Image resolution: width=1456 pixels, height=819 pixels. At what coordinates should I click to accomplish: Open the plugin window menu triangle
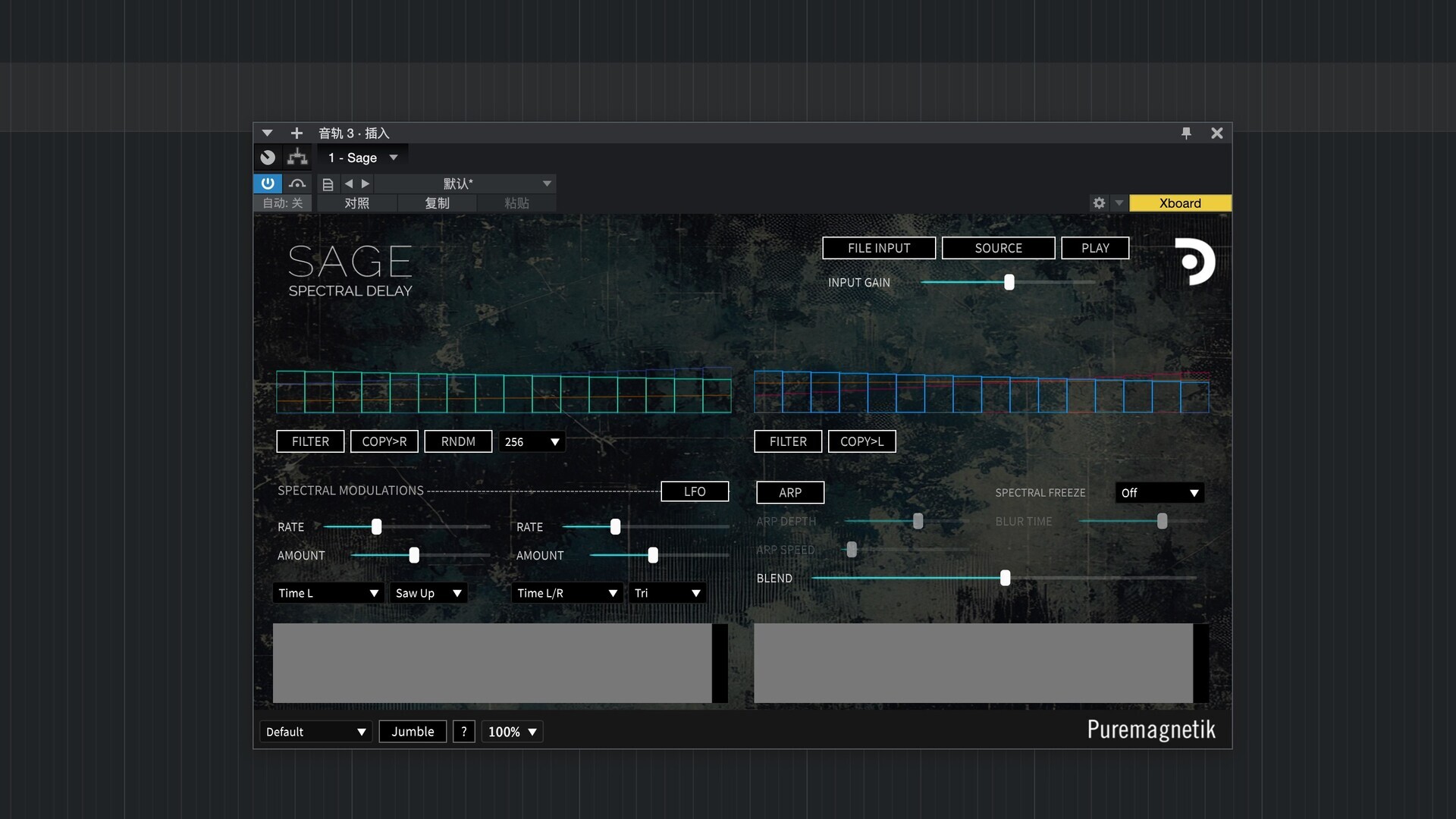point(267,133)
